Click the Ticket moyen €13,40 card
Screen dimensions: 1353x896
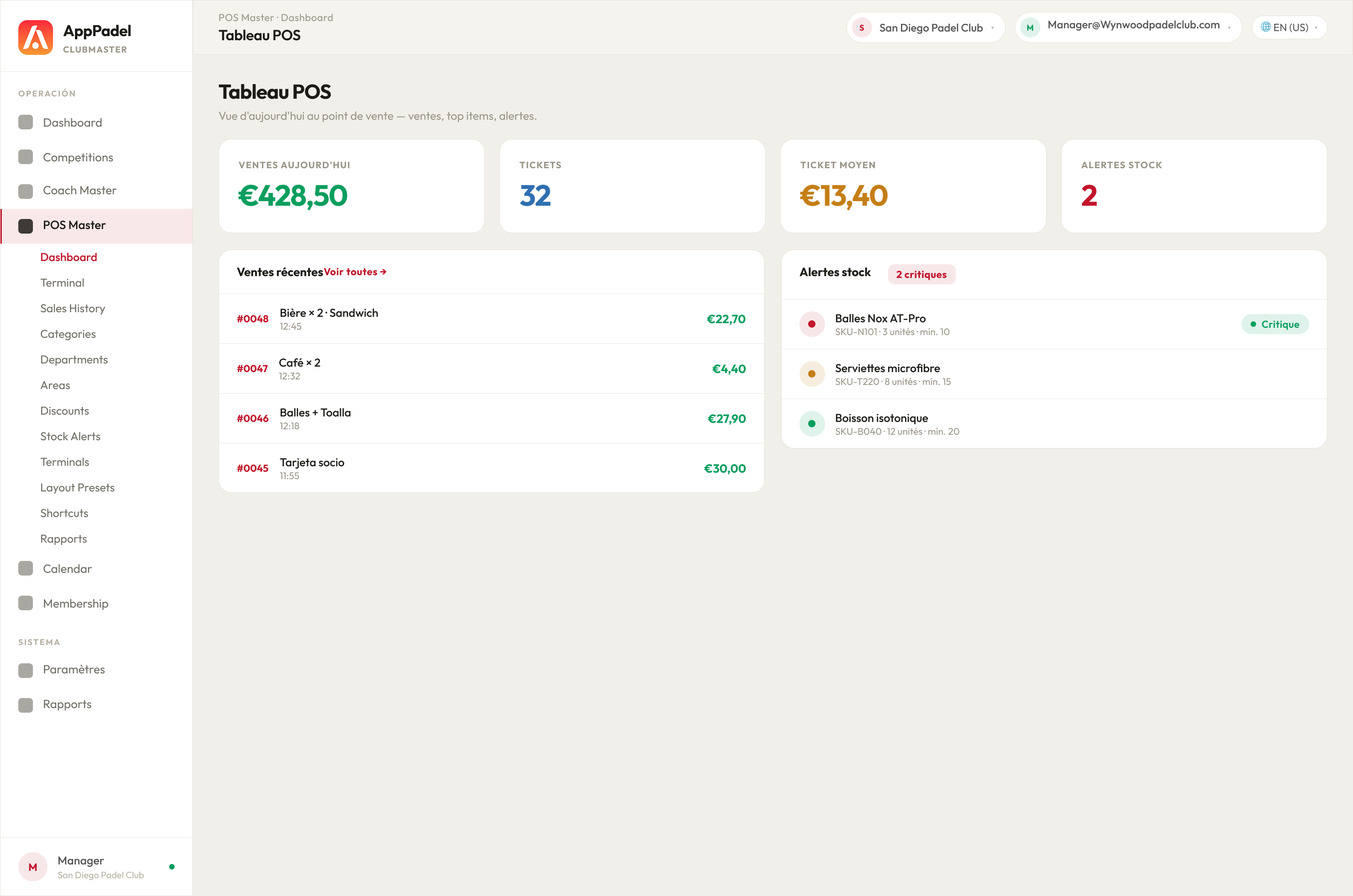click(x=913, y=186)
